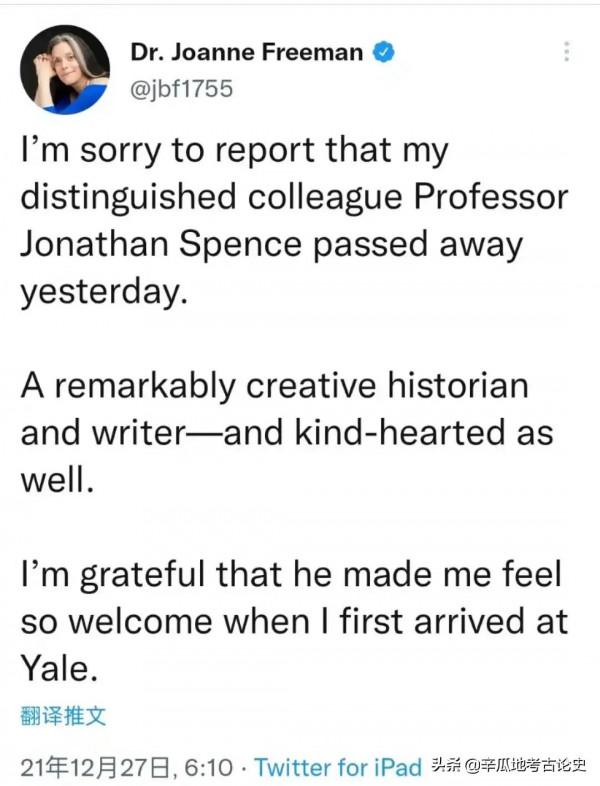600x786 pixels.
Task: Open the tweet's three-dot more options menu
Action: click(567, 52)
